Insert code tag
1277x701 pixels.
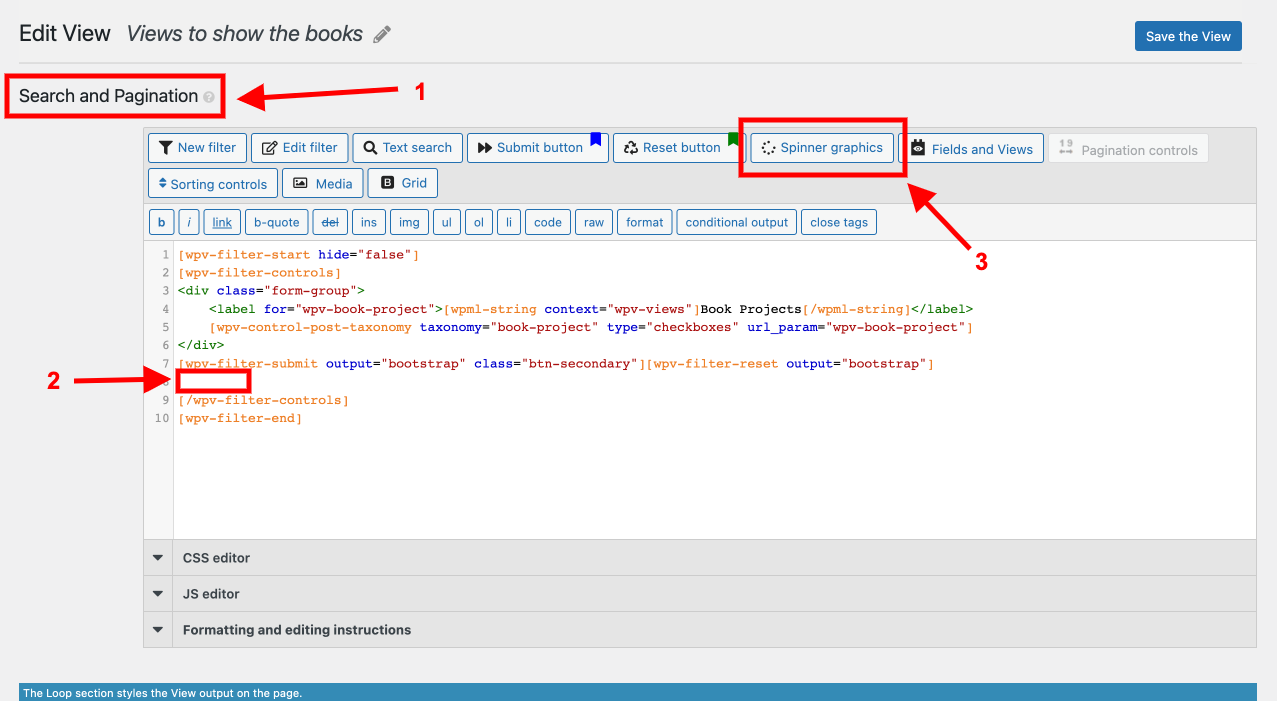[548, 222]
